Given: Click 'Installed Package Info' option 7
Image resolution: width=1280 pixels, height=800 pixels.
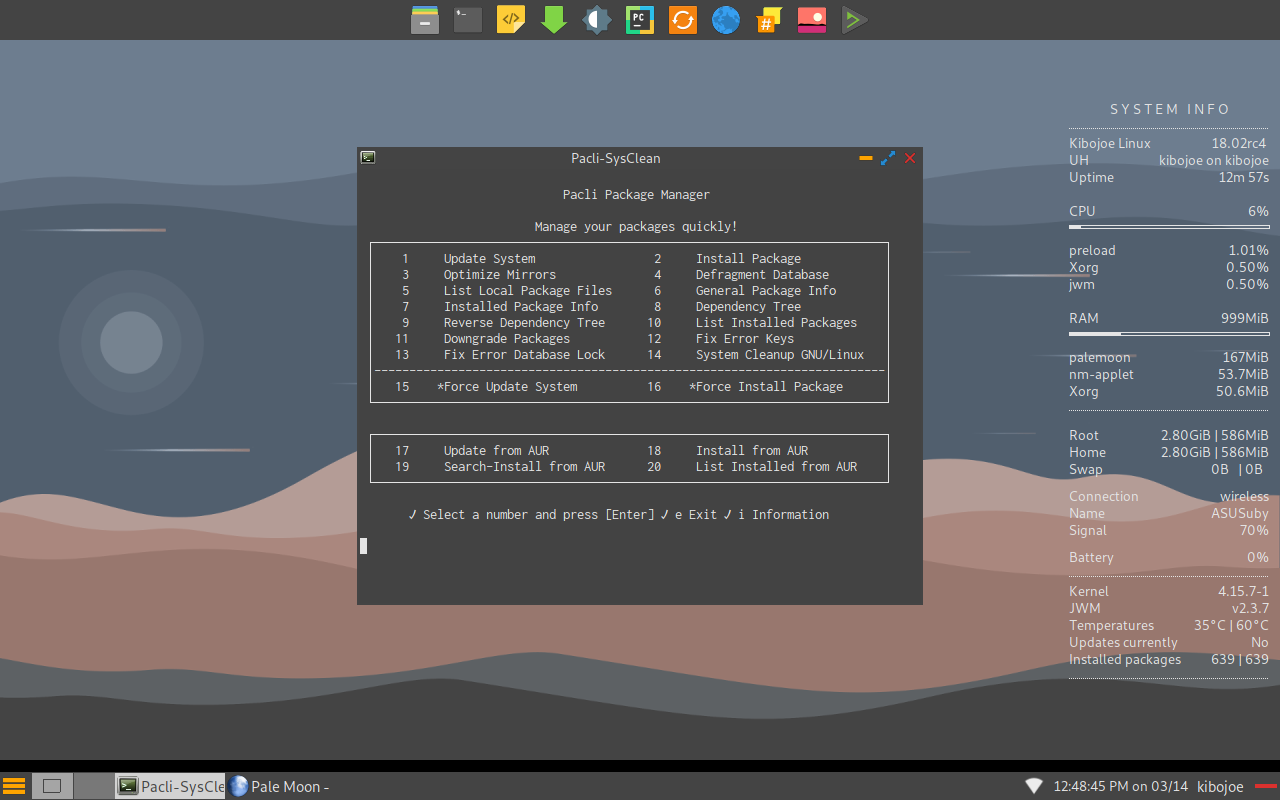Looking at the screenshot, I should pyautogui.click(x=521, y=306).
